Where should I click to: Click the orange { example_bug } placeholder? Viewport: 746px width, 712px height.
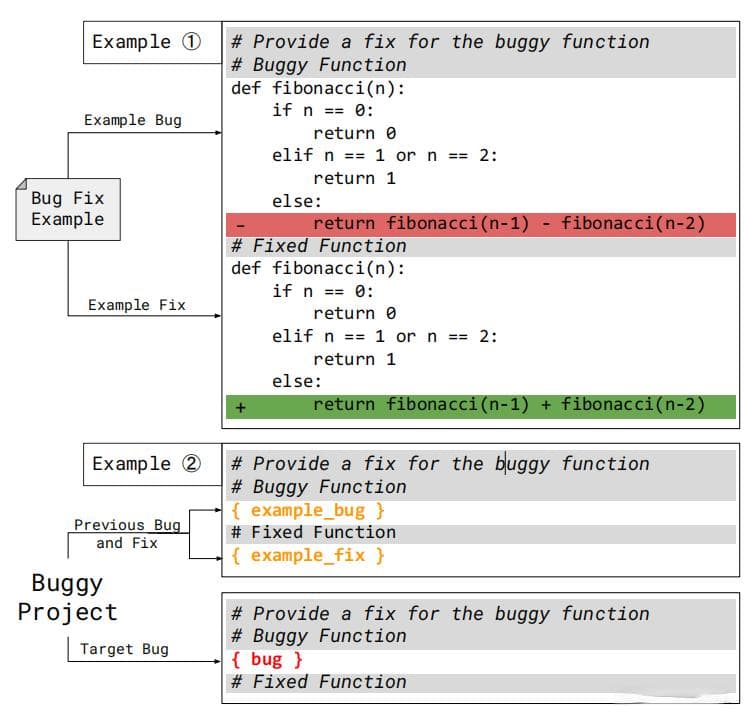coord(308,511)
